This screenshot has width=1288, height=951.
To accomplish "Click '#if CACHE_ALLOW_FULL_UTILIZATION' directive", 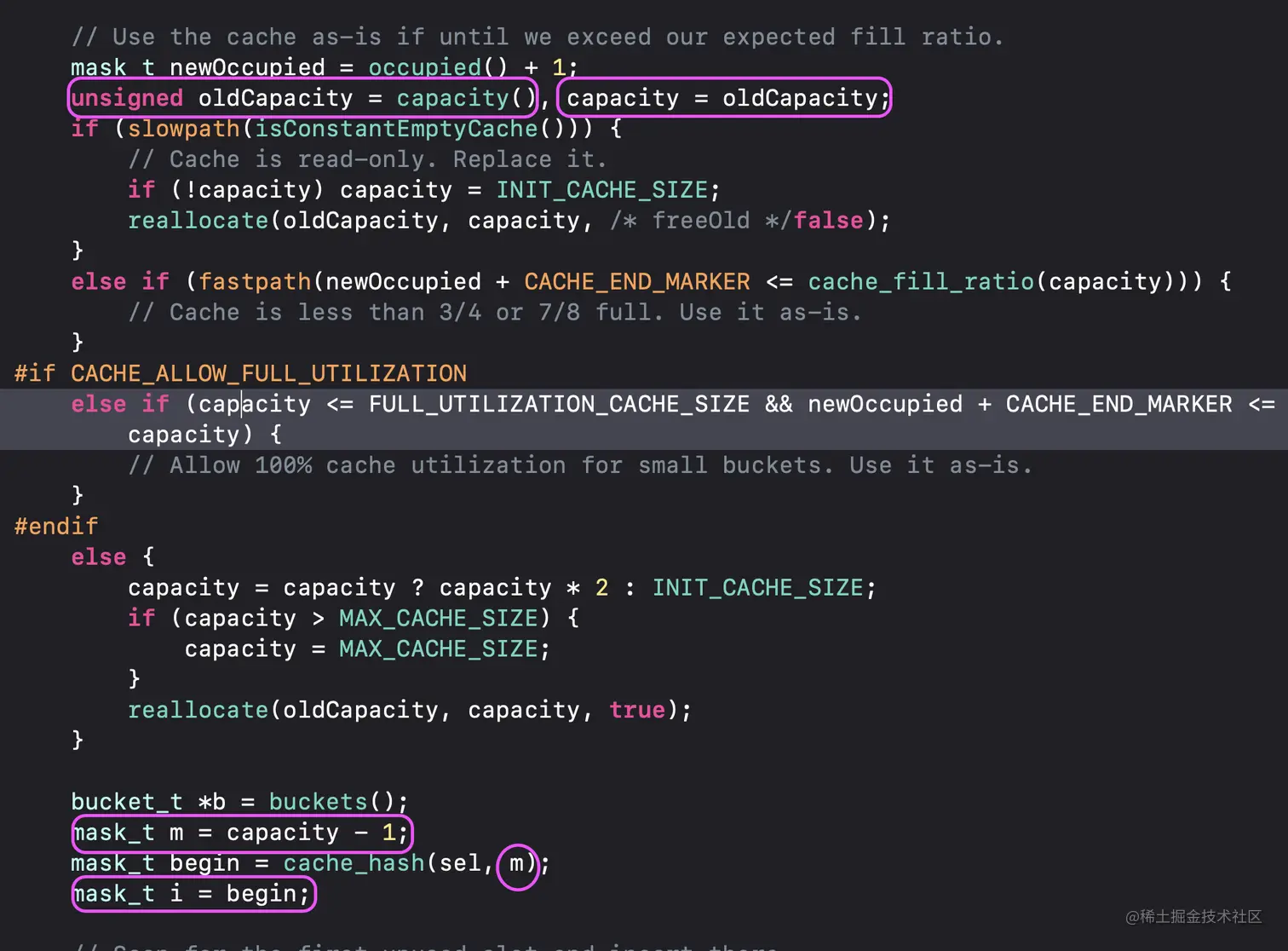I will click(241, 373).
